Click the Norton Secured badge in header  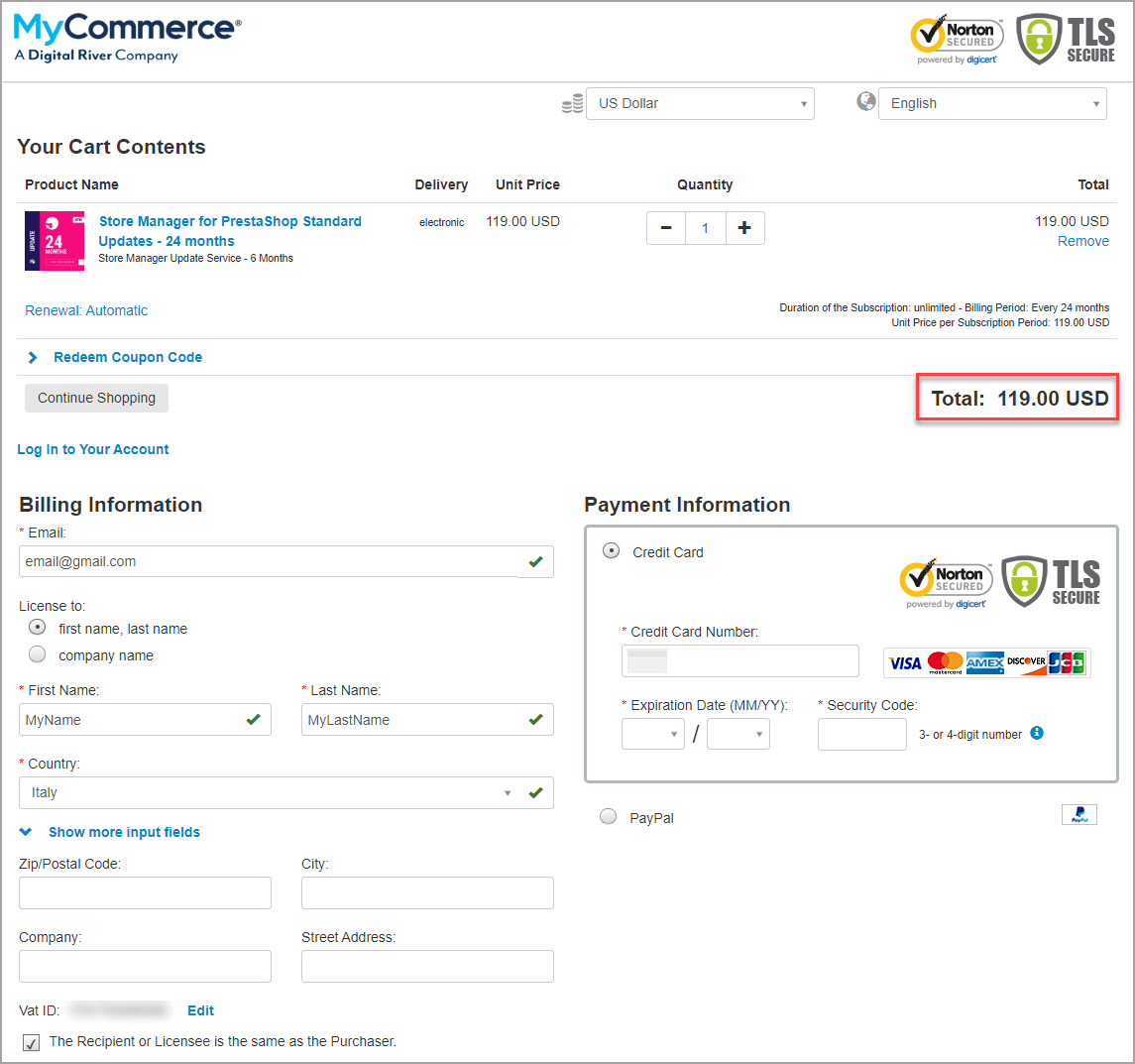[957, 40]
